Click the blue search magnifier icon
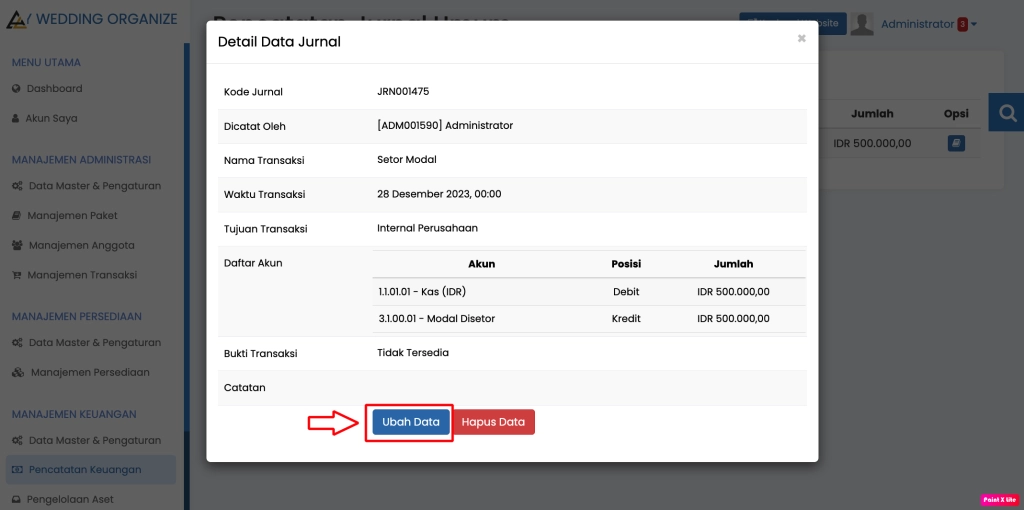The height and width of the screenshot is (510, 1024). point(1006,113)
